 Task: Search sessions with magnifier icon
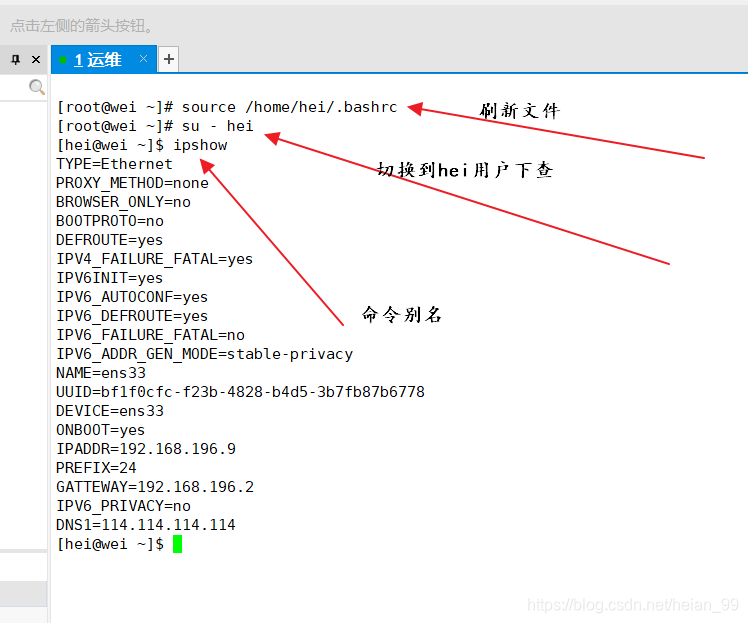pyautogui.click(x=37, y=87)
